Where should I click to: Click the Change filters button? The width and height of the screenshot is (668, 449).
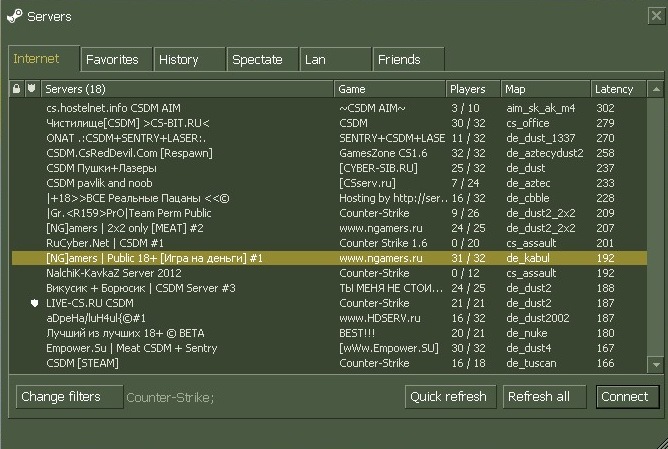click(x=69, y=397)
